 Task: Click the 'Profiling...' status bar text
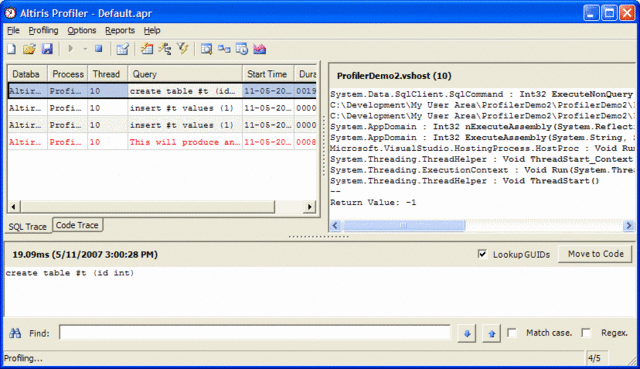click(x=23, y=358)
